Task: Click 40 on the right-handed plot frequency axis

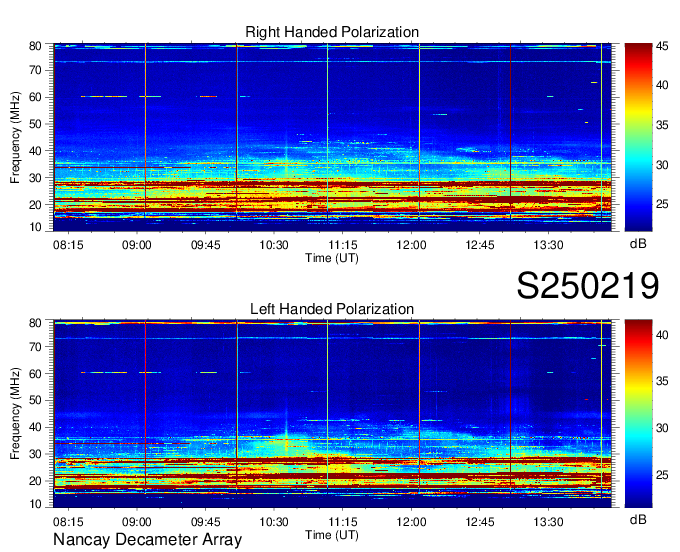Action: click(35, 151)
